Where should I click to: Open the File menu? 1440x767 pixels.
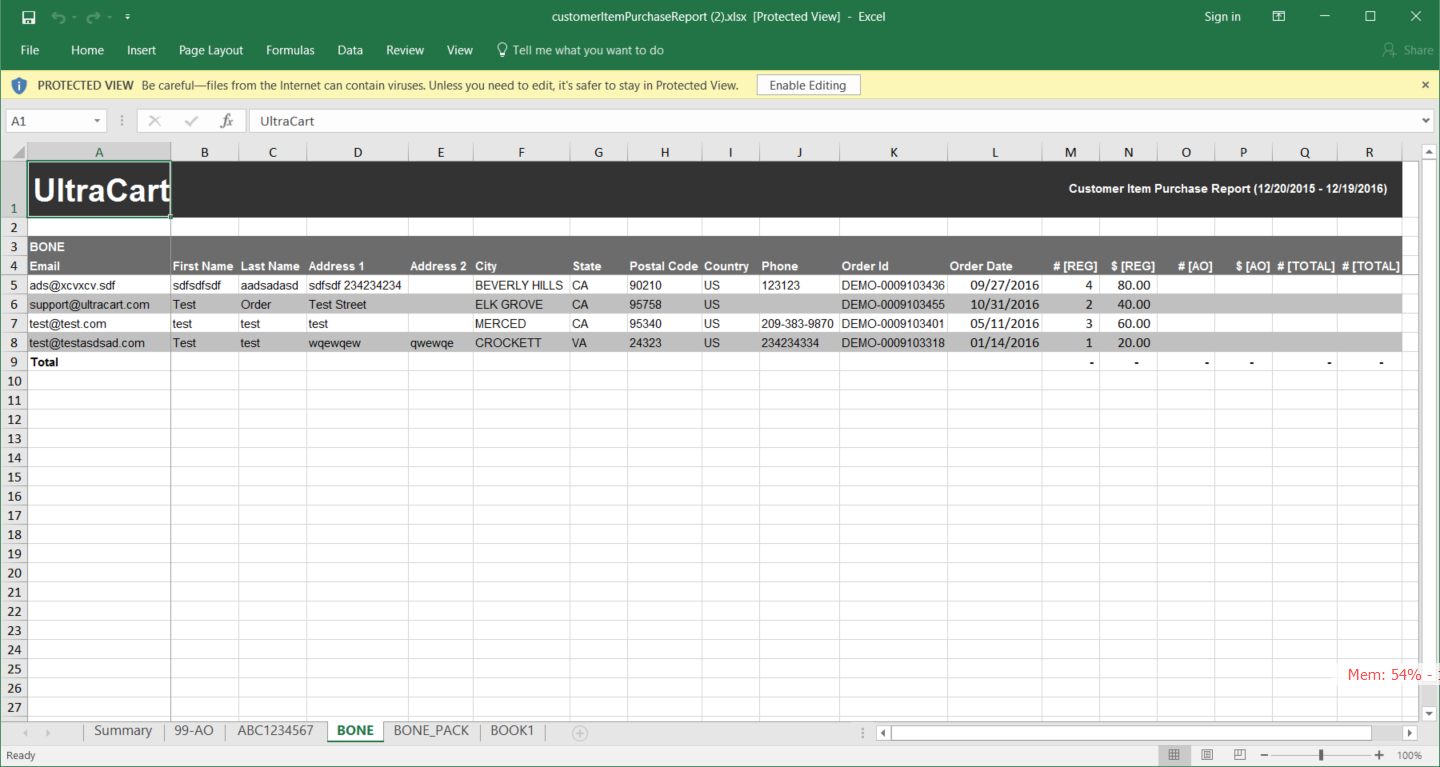coord(30,50)
